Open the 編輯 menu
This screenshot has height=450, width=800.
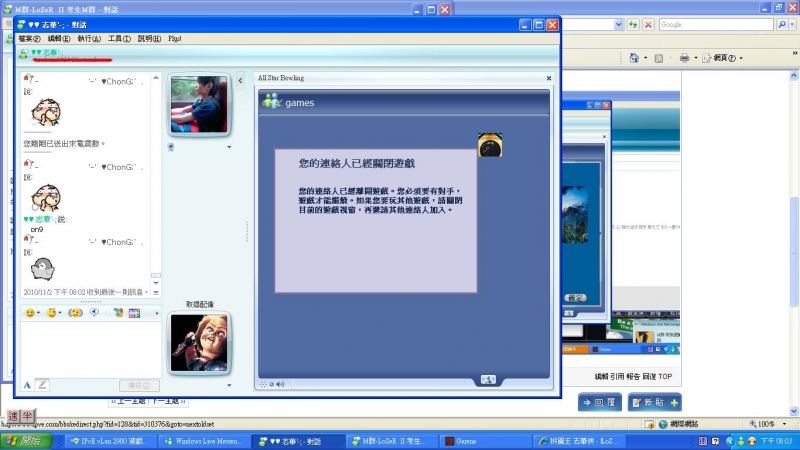coord(59,39)
